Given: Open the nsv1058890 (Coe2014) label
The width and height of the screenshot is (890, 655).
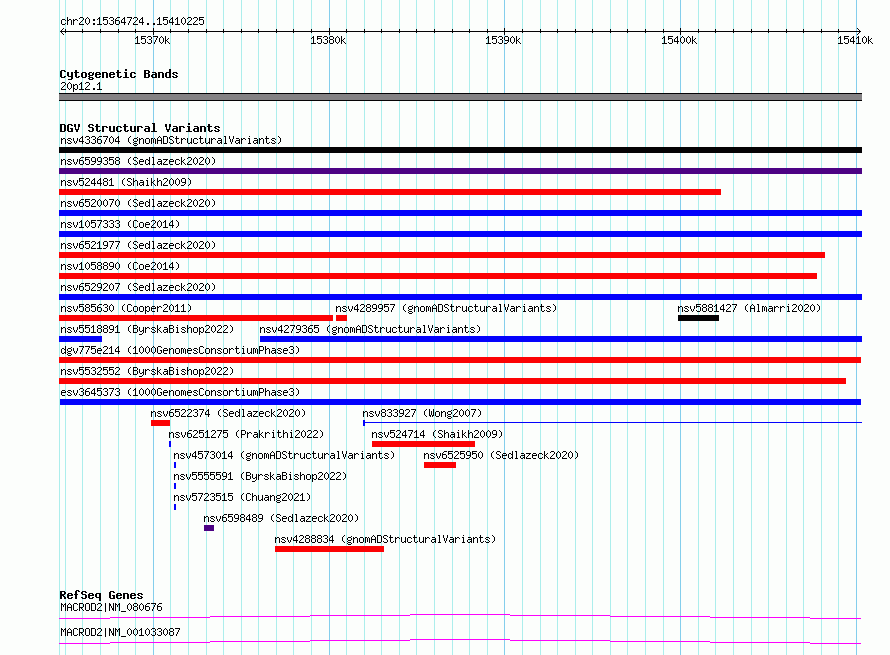Looking at the screenshot, I should pos(120,266).
